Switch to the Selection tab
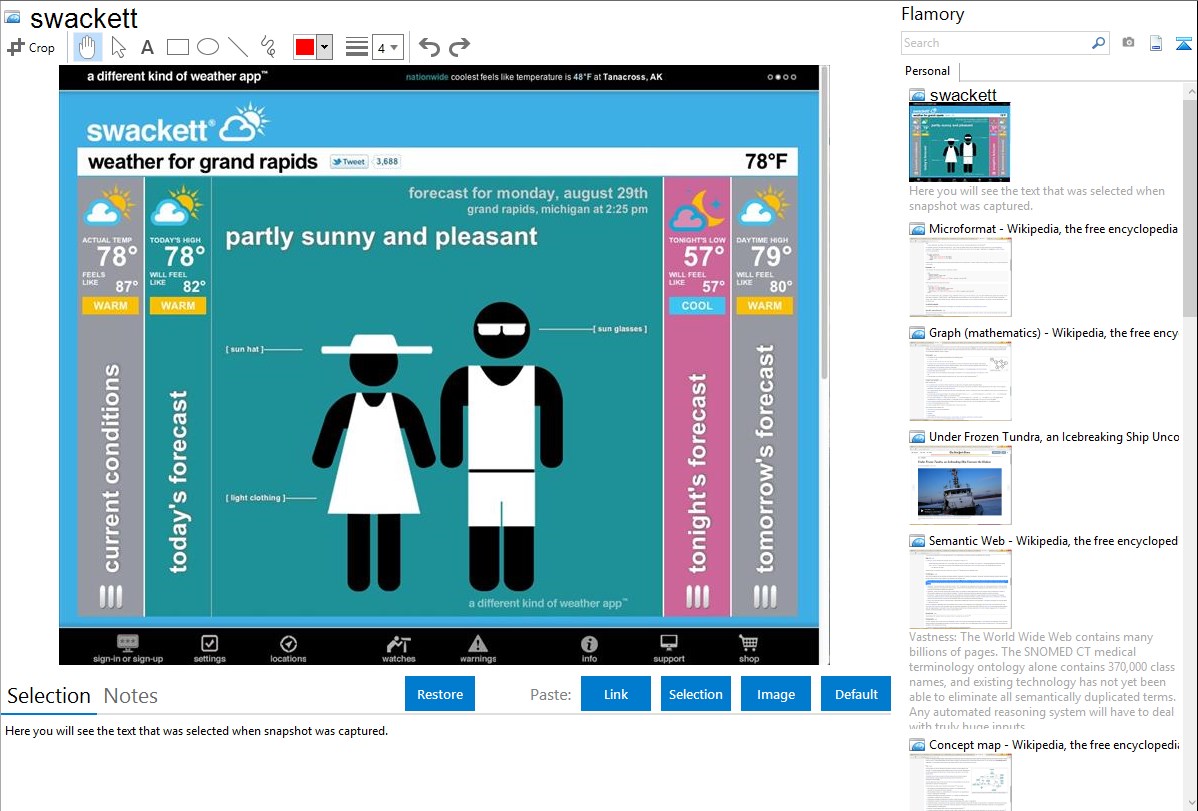The image size is (1198, 811). pos(49,696)
